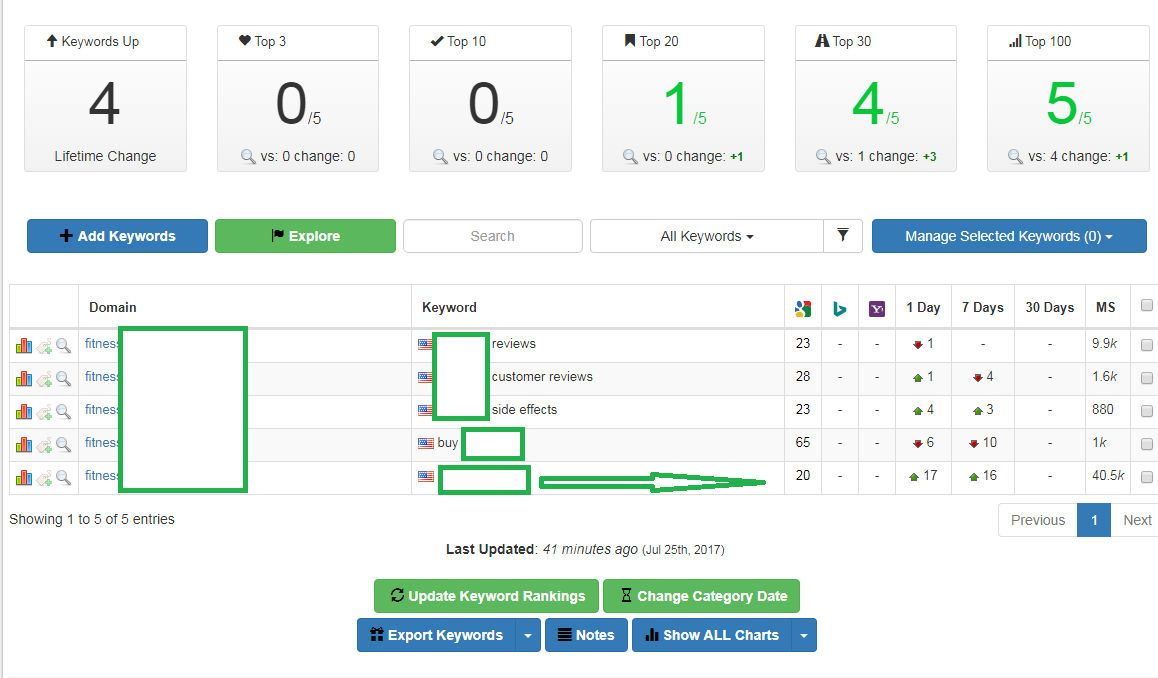Open domain link in 'side effects' row

click(x=101, y=410)
